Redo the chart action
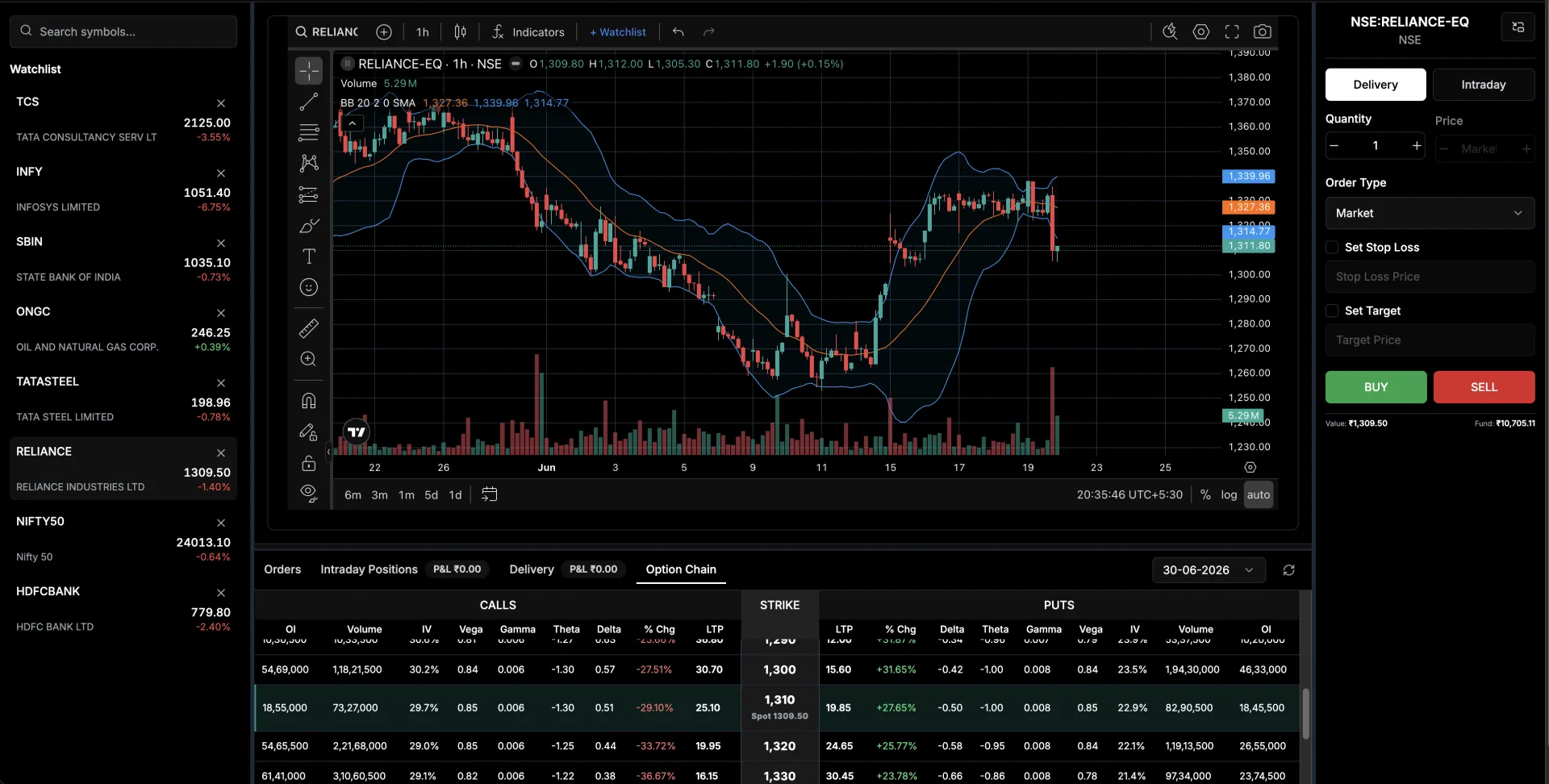The image size is (1549, 784). click(x=709, y=31)
